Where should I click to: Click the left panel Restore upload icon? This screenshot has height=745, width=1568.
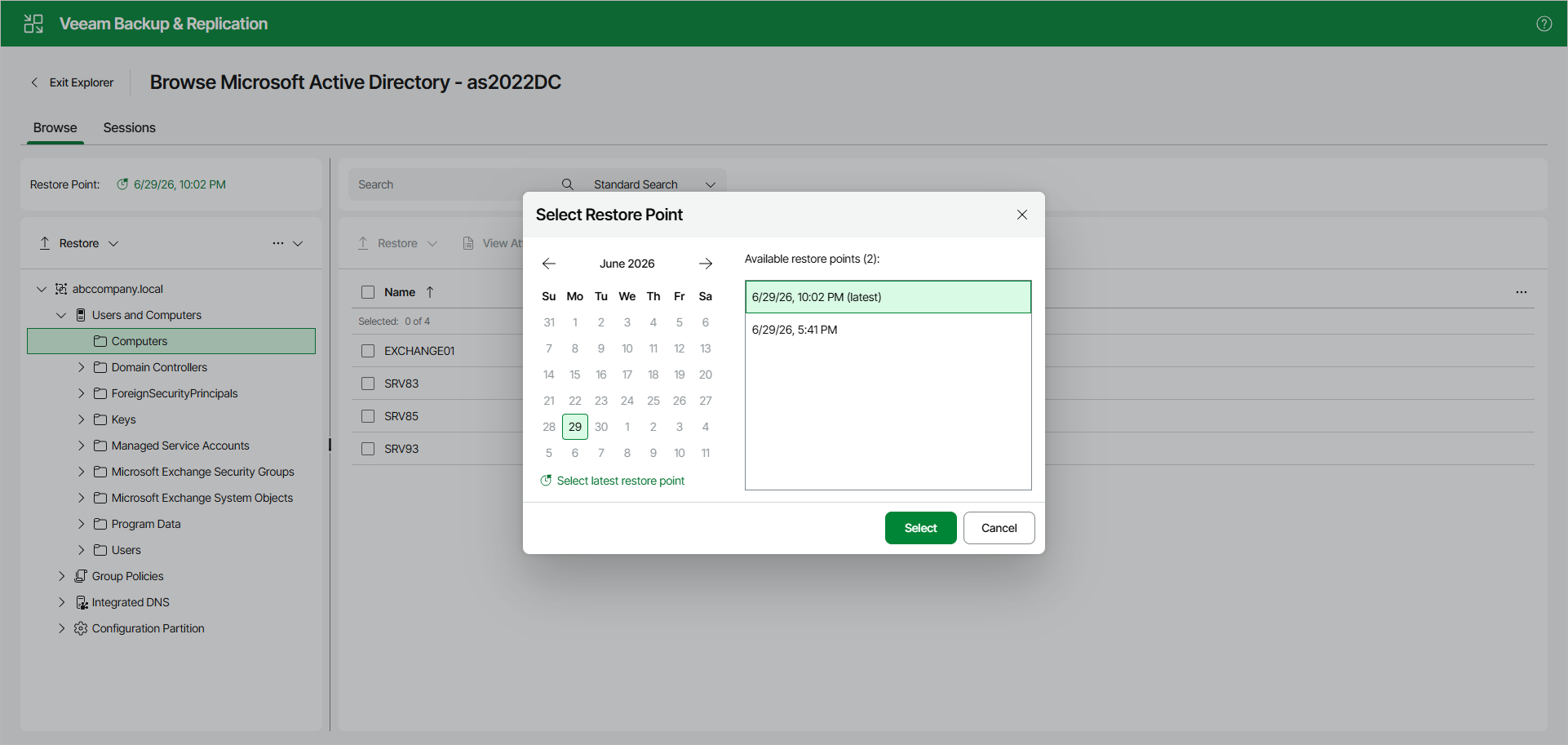[x=45, y=243]
